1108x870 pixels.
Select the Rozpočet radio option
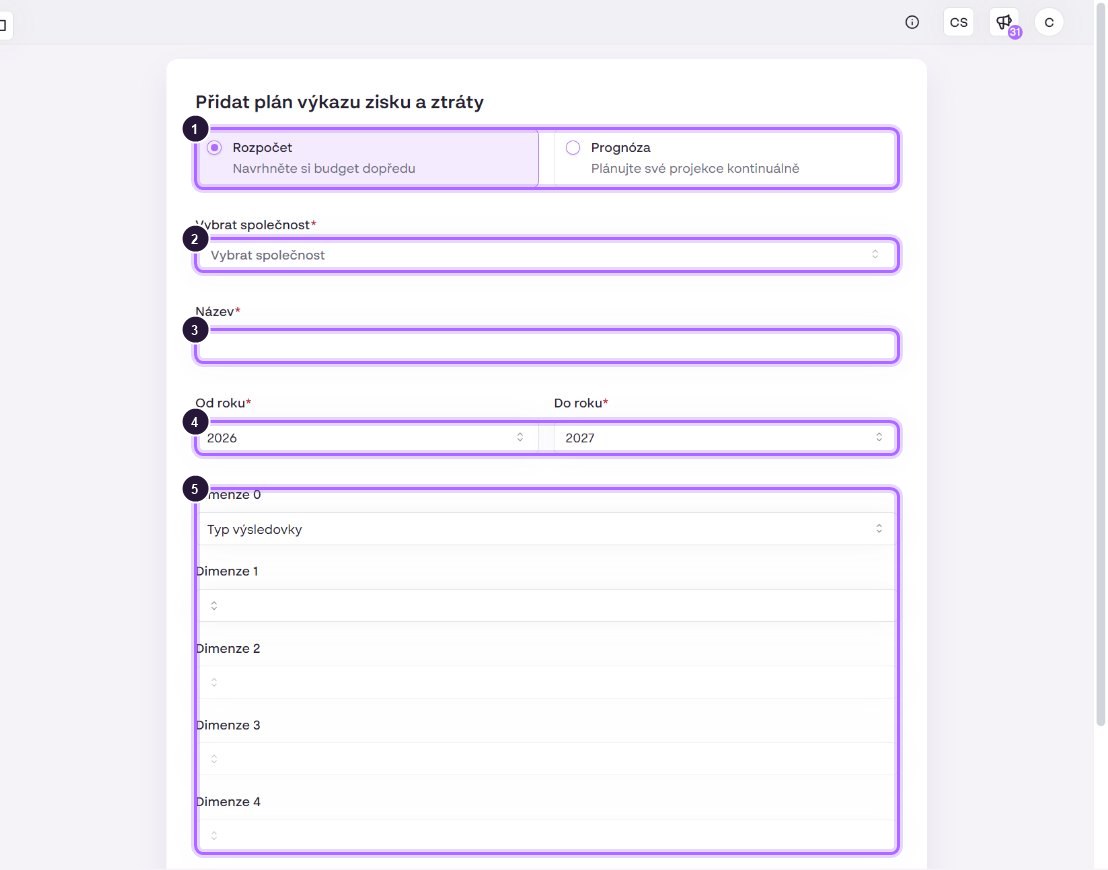tap(214, 148)
